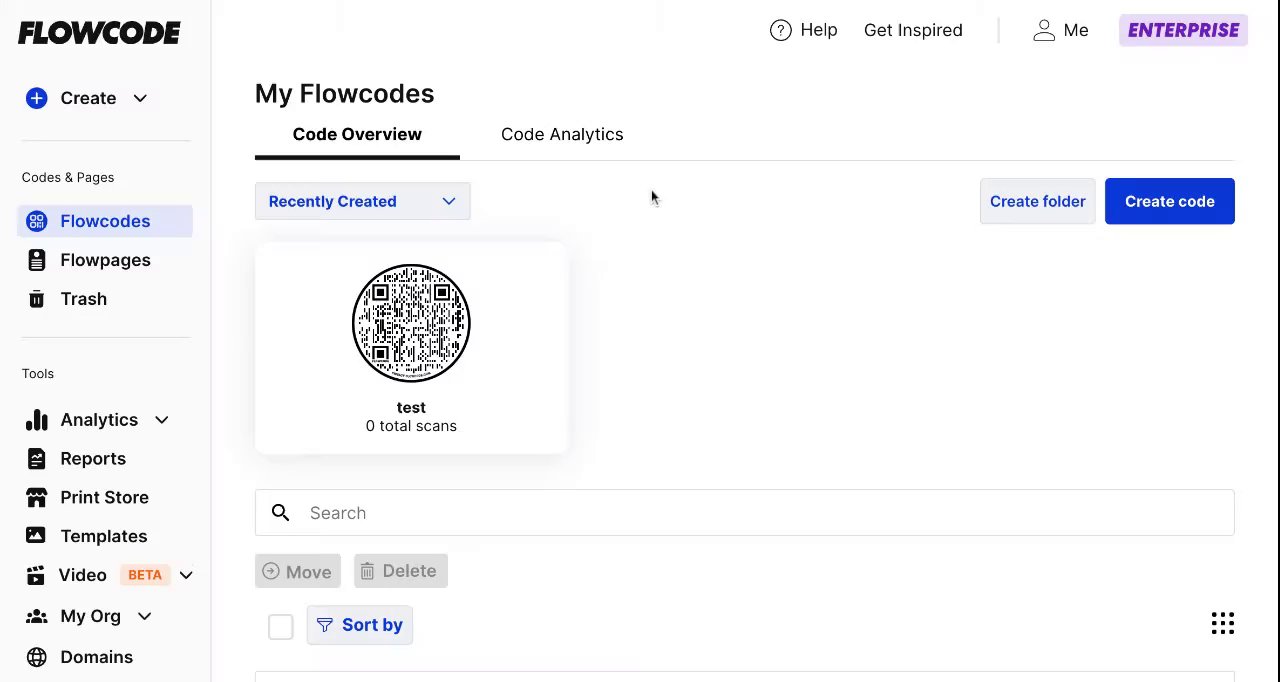Image resolution: width=1280 pixels, height=682 pixels.
Task: Open Flowpages via its sidebar icon
Action: pos(37,260)
